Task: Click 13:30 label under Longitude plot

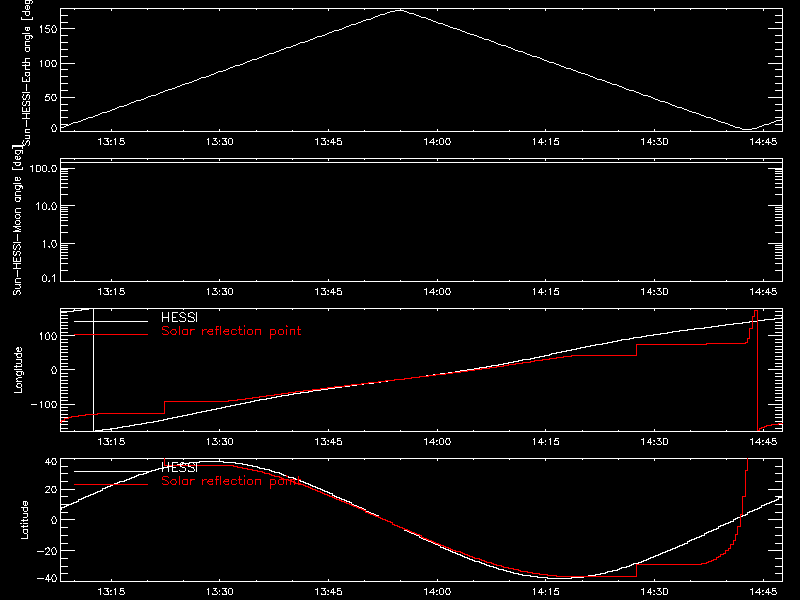Action: [x=220, y=442]
